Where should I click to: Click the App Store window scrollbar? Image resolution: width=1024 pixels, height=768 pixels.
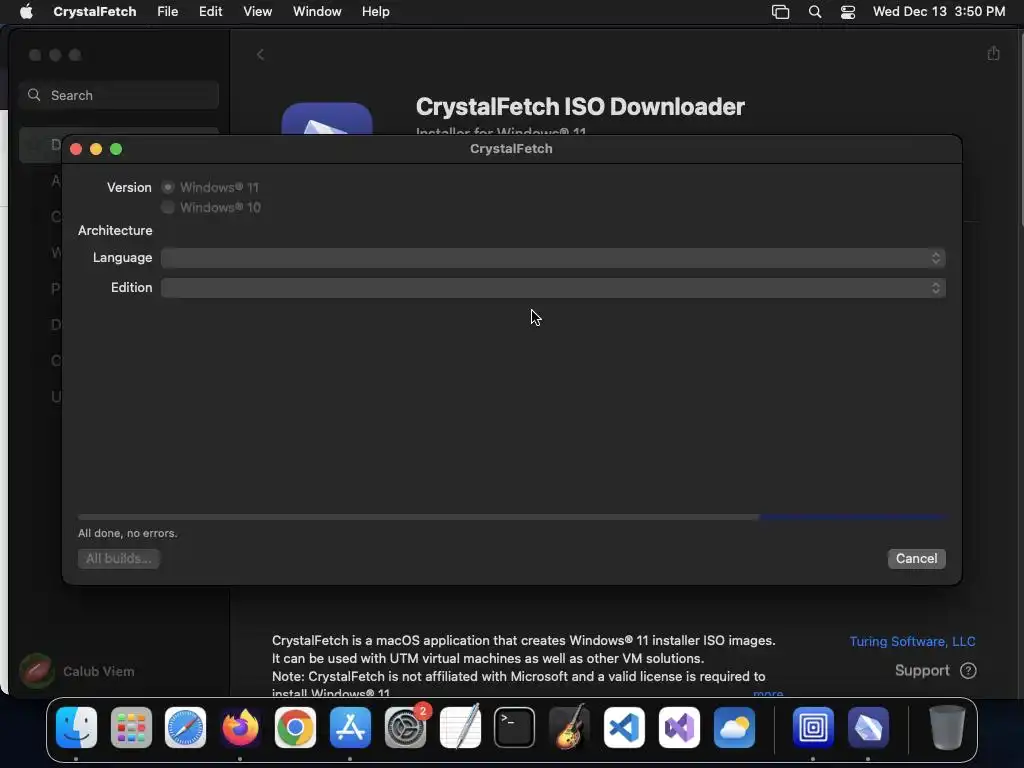pyautogui.click(x=1021, y=131)
